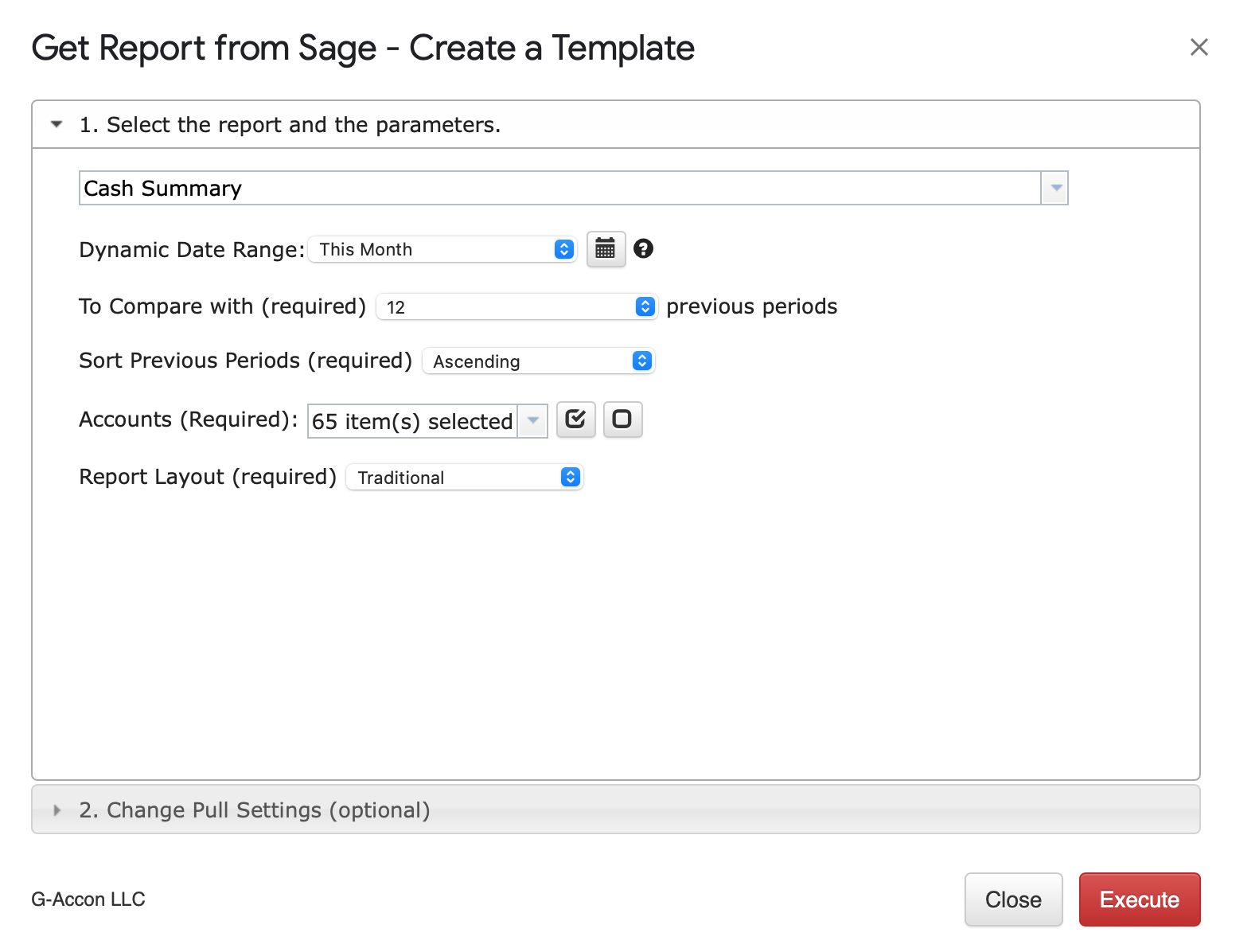
Task: Close the dialog with the X icon
Action: [1199, 48]
